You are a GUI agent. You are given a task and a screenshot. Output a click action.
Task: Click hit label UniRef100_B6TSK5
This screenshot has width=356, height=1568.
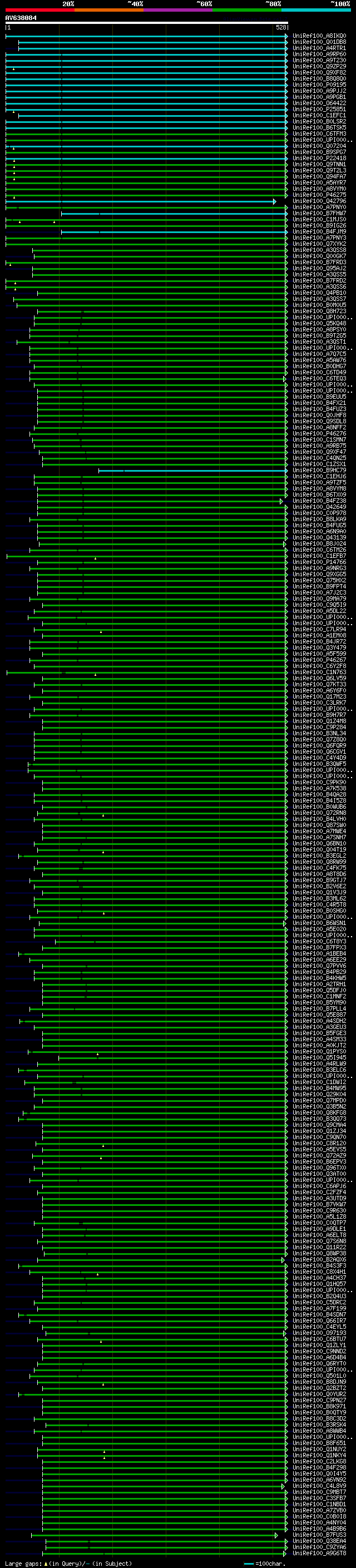click(319, 128)
